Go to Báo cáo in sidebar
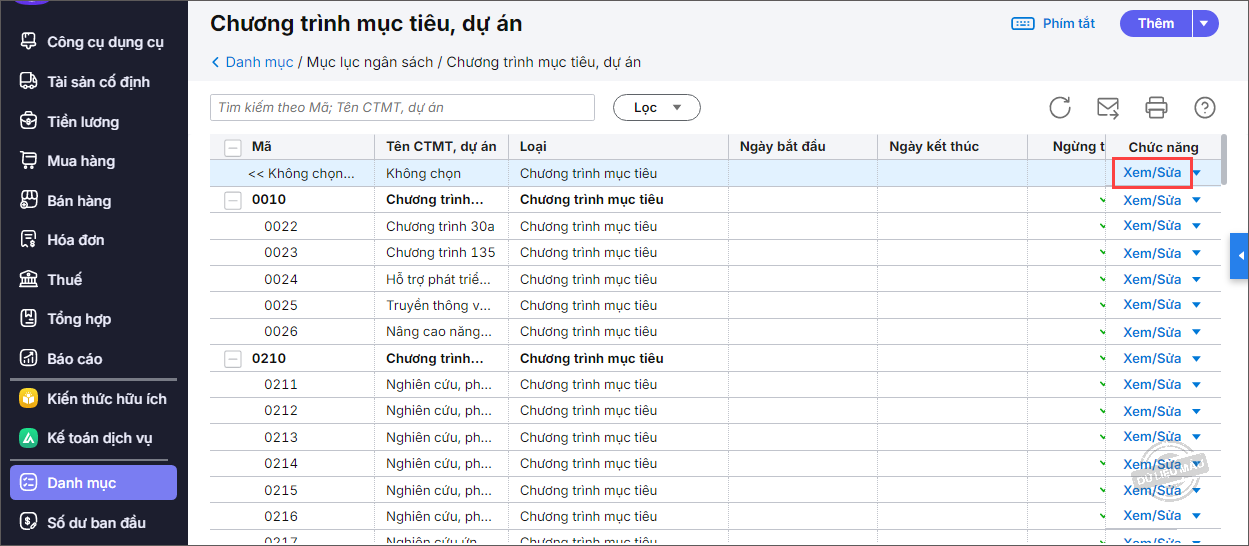 [75, 359]
